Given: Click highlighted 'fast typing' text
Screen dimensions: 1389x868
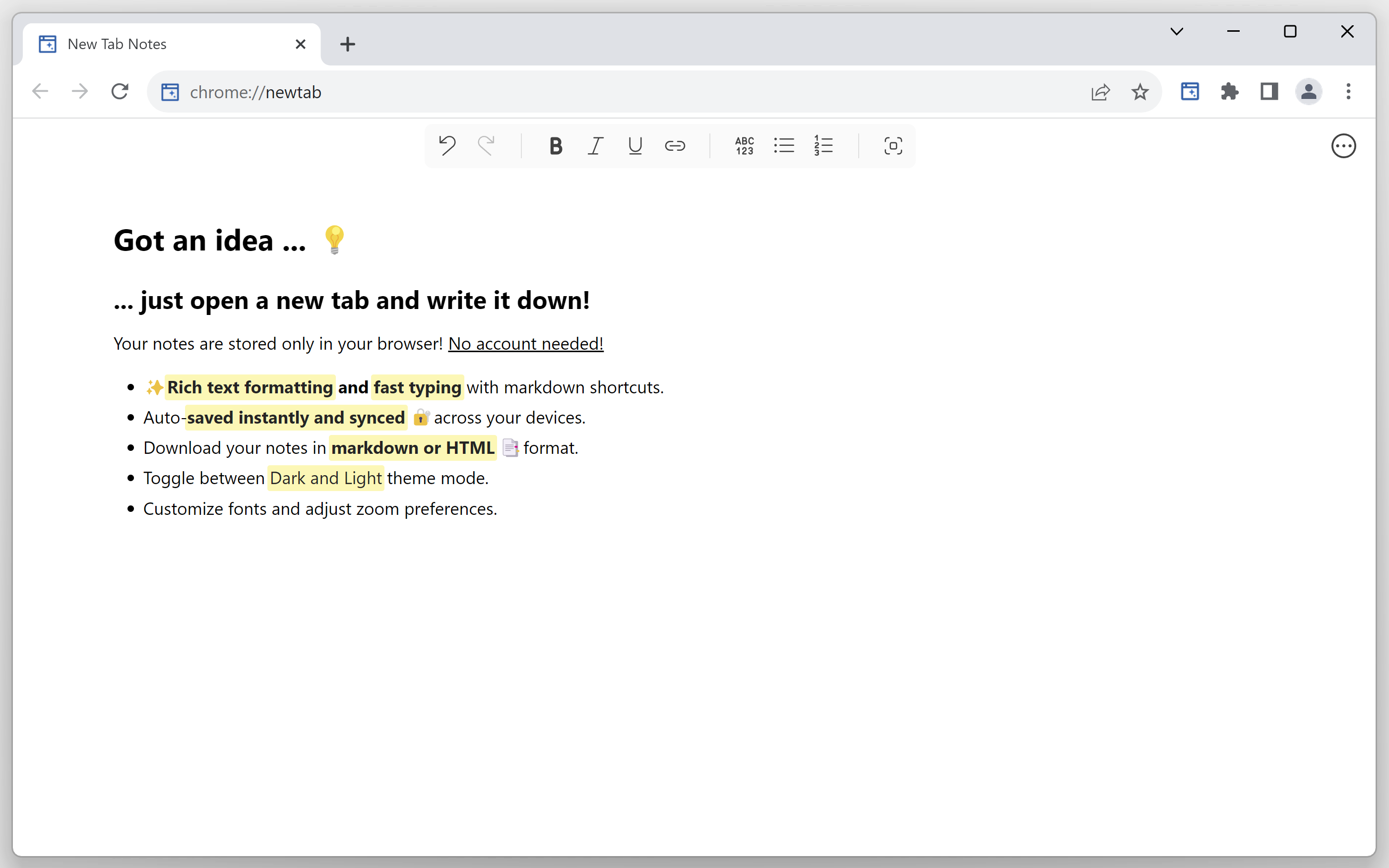Looking at the screenshot, I should click(x=417, y=387).
